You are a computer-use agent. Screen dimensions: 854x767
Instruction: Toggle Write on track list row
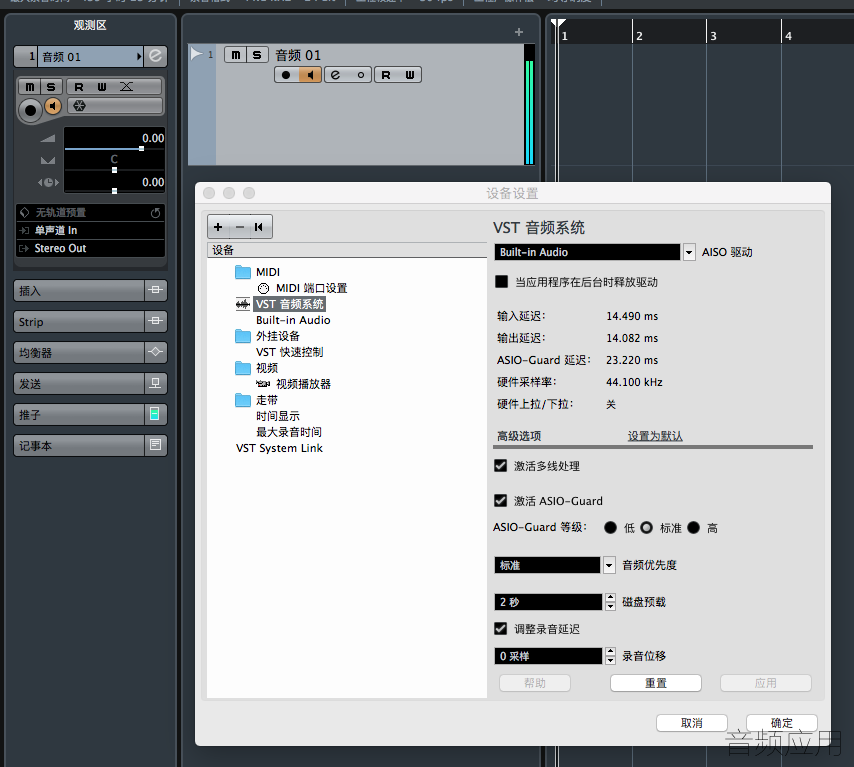click(410, 75)
